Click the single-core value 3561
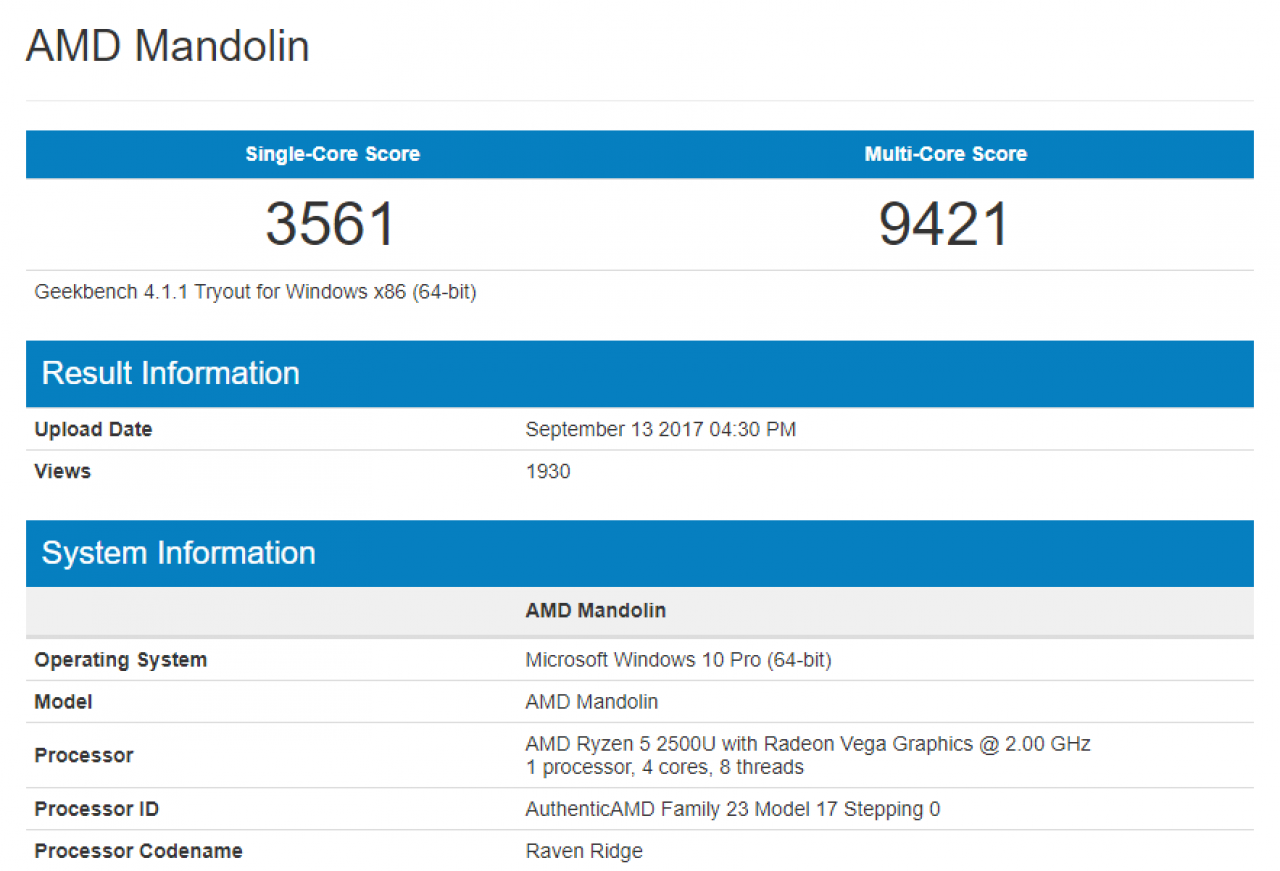 pyautogui.click(x=332, y=223)
